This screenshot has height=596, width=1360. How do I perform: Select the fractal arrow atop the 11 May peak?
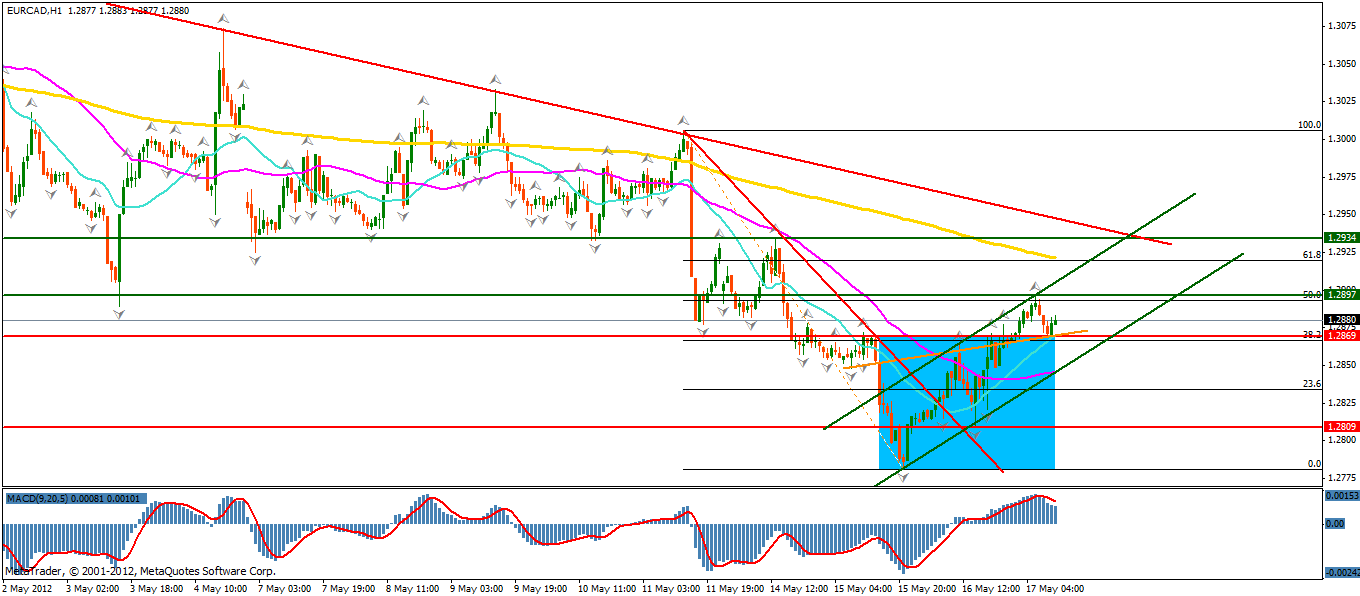[684, 119]
